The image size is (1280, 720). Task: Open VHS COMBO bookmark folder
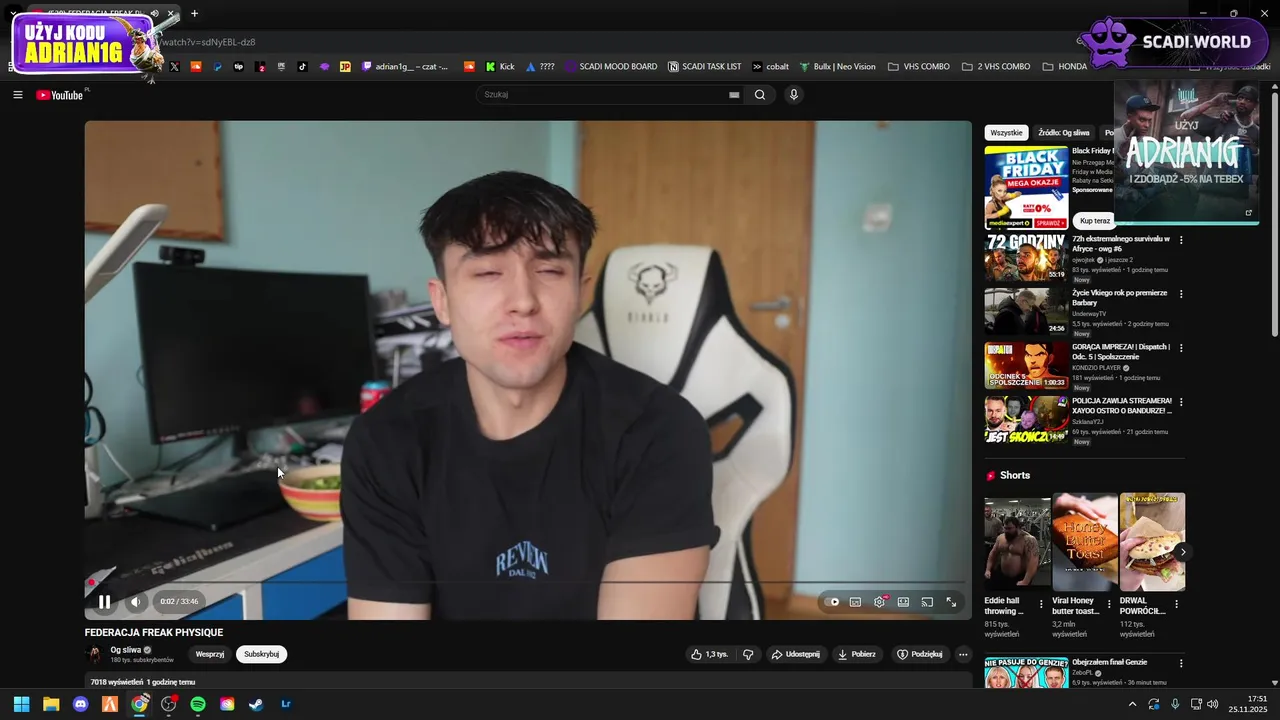919,67
